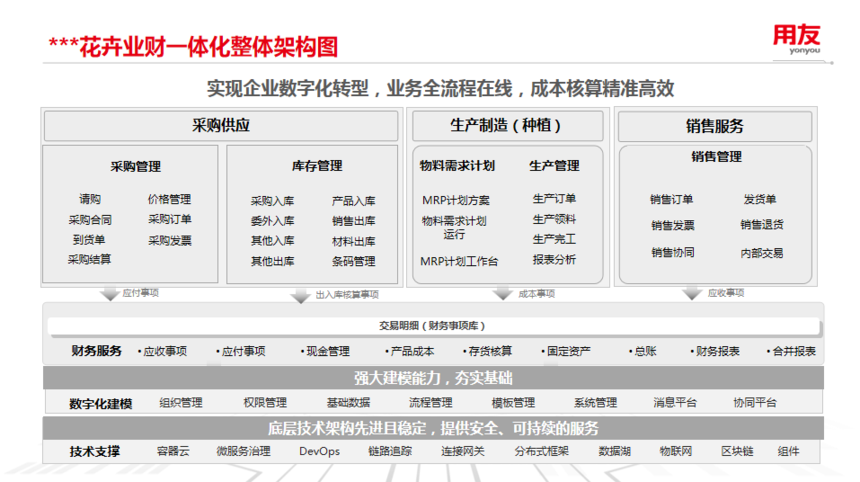Select 请购 under 采购管理

point(90,199)
